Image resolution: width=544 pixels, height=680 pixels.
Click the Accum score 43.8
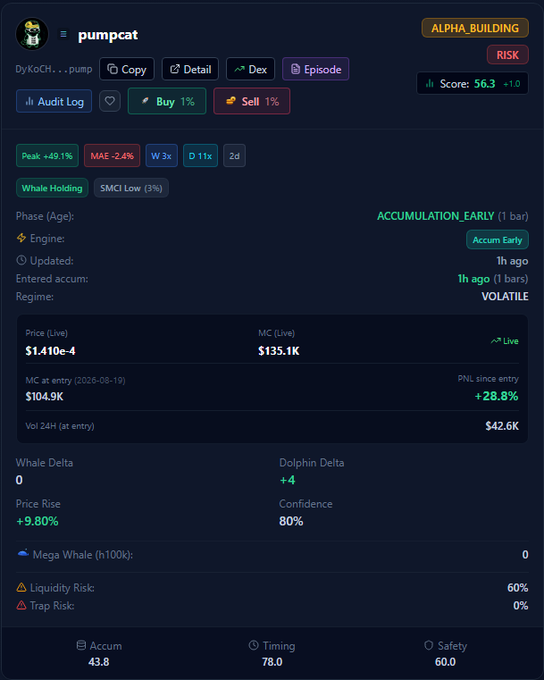point(99,662)
